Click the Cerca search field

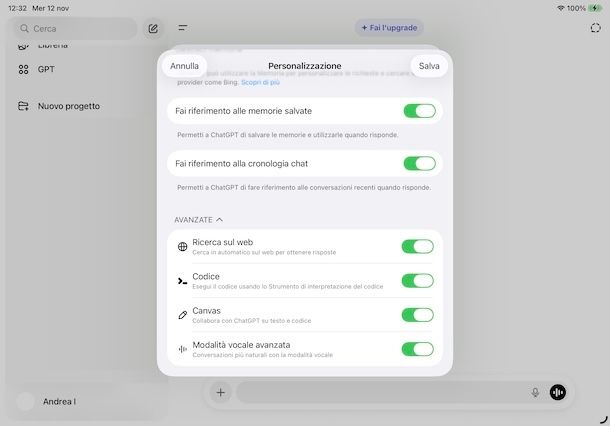click(76, 28)
